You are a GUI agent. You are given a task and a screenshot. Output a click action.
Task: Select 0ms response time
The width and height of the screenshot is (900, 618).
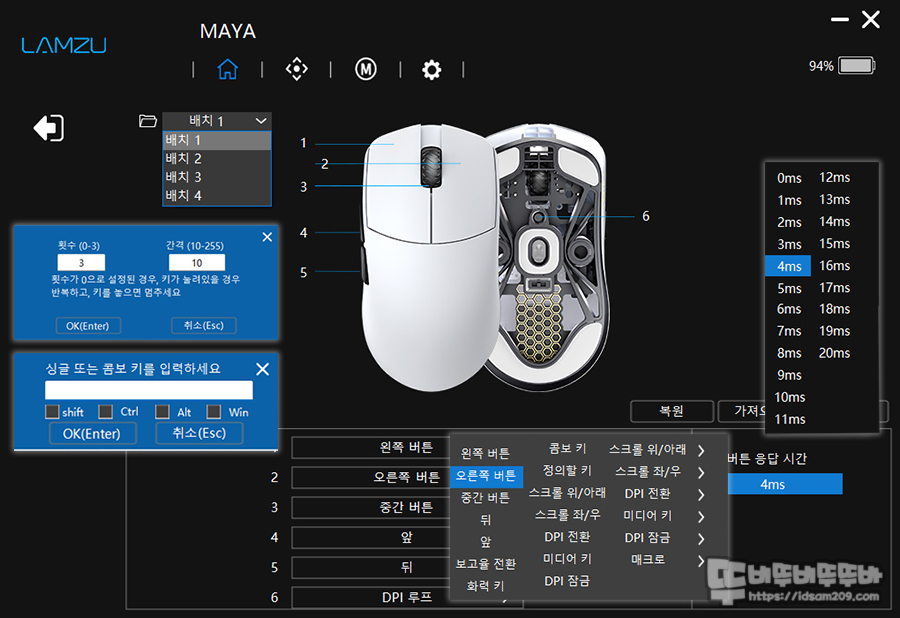pos(789,178)
